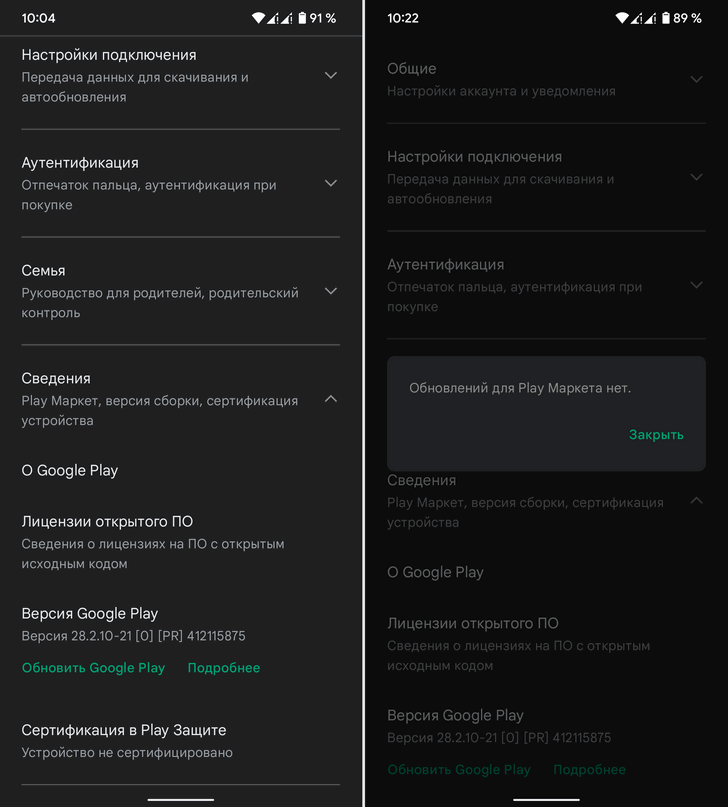Image resolution: width=728 pixels, height=807 pixels.
Task: Tap Подробнее link in left screen
Action: (x=224, y=668)
